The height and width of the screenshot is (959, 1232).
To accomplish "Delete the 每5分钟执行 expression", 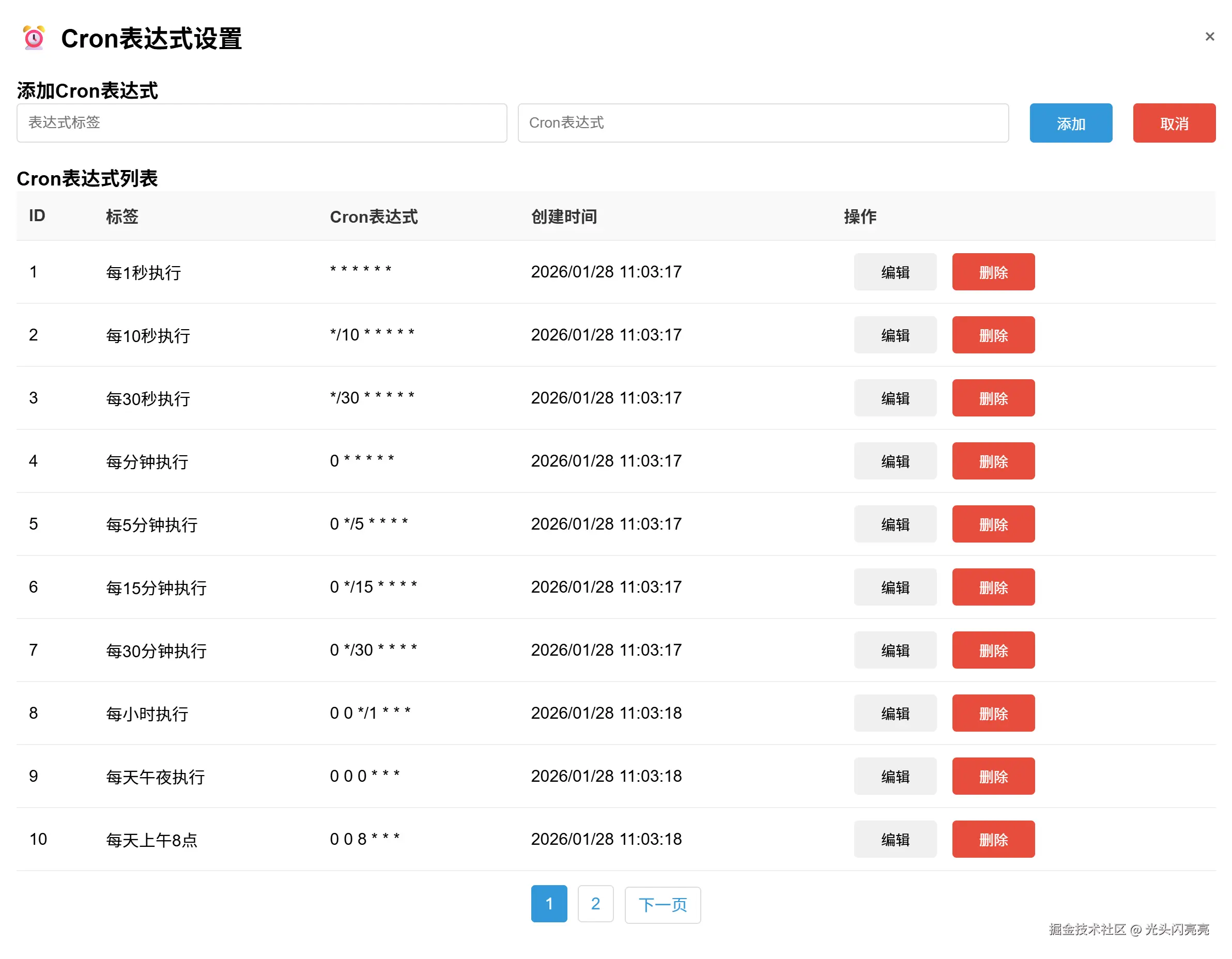I will click(x=993, y=524).
